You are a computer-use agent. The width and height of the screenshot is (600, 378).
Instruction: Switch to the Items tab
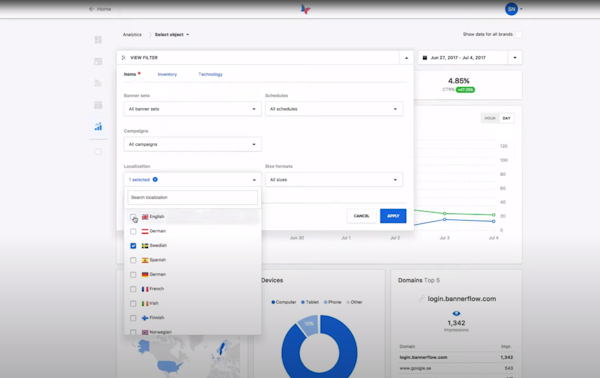130,74
